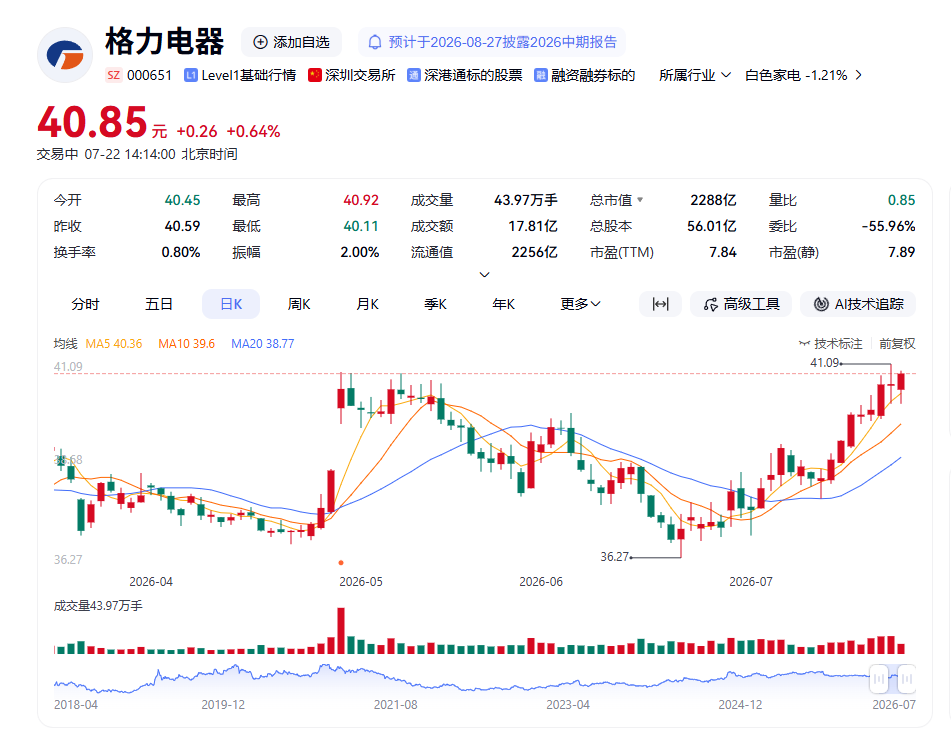This screenshot has height=737, width=951.
Task: Click the MA20 38.77 legend label
Action: click(263, 344)
